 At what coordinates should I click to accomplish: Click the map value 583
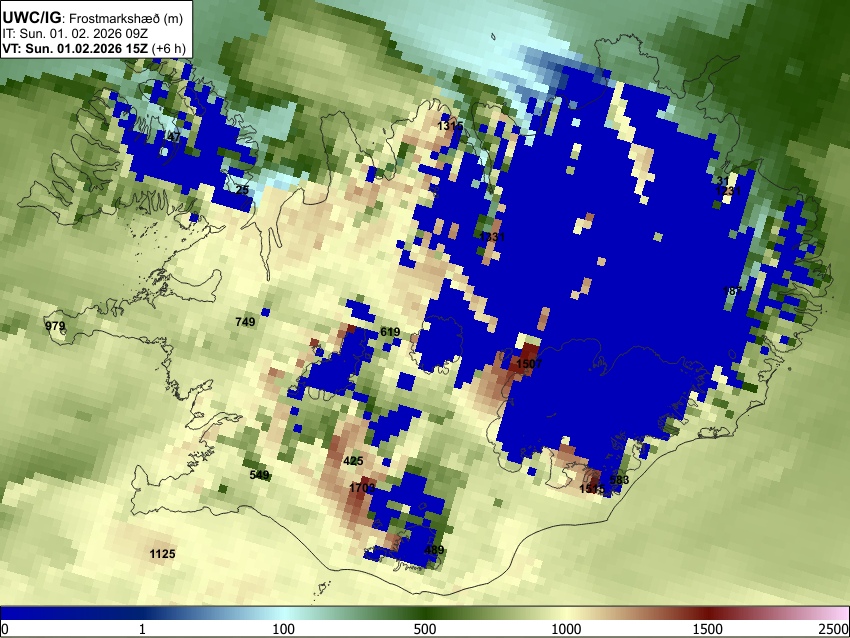pos(620,480)
